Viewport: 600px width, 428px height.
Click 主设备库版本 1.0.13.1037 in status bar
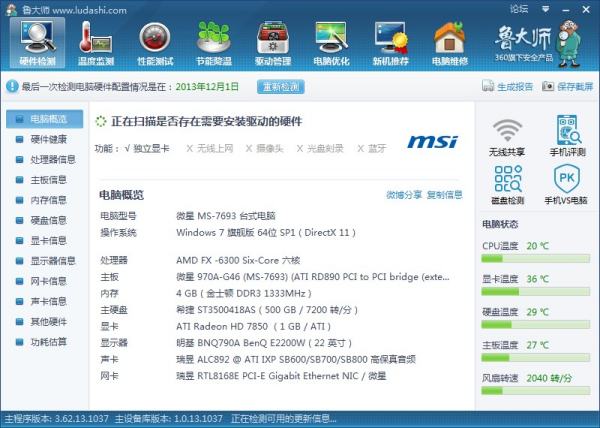168,419
